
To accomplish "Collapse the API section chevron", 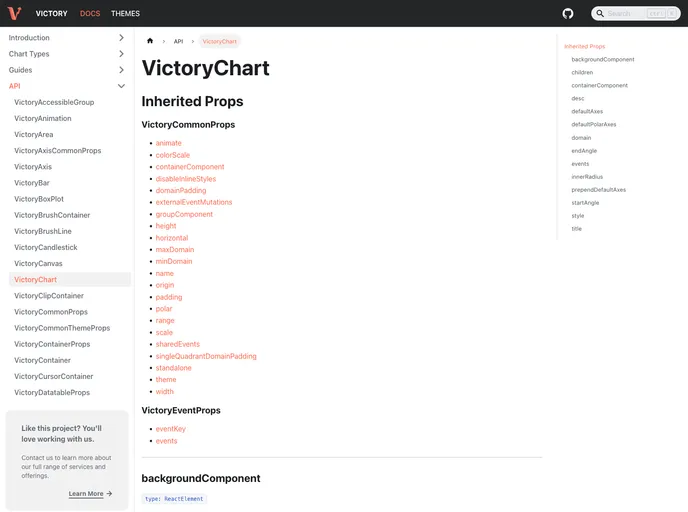I will [x=122, y=86].
